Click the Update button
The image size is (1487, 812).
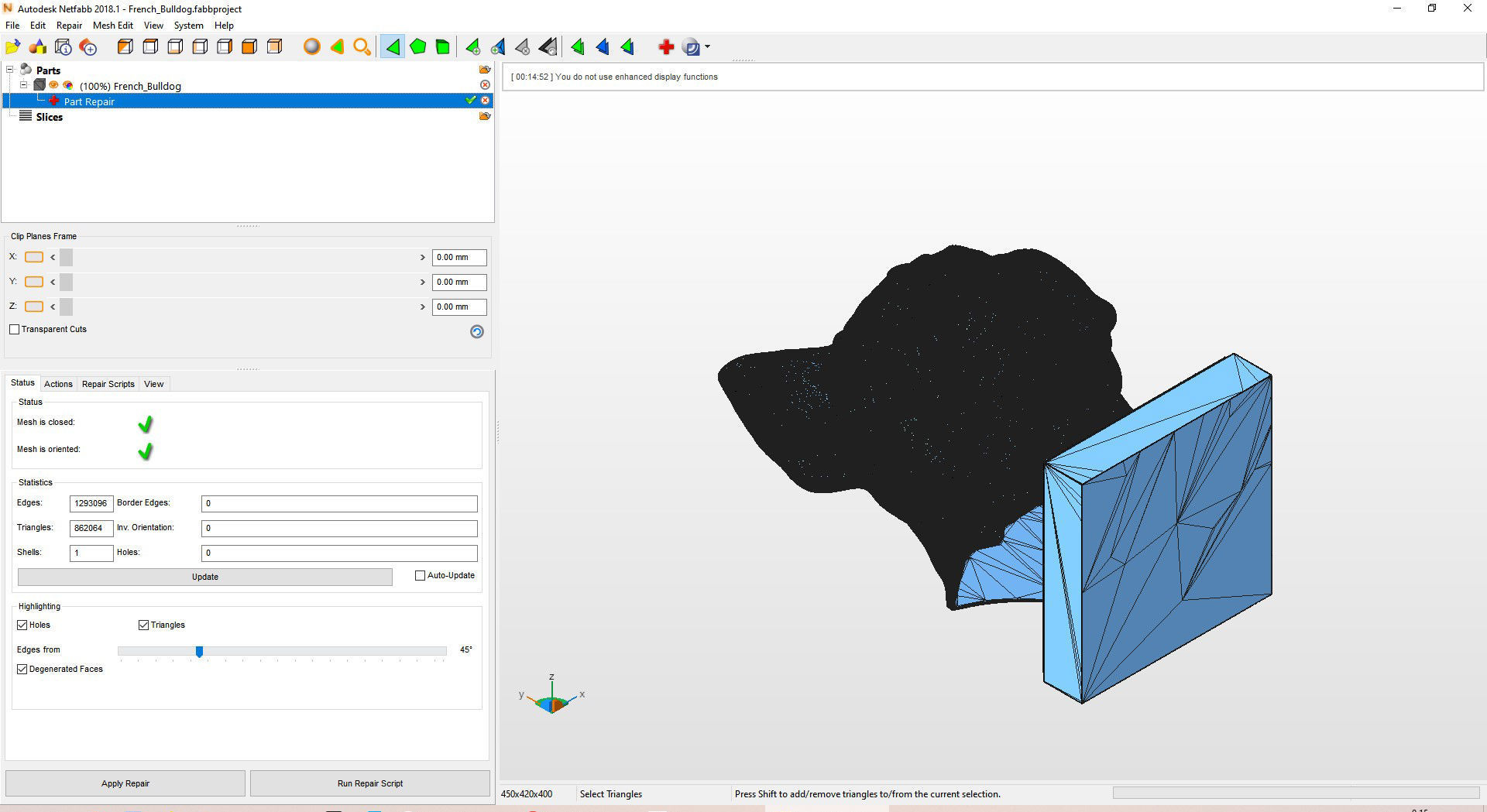coord(205,577)
